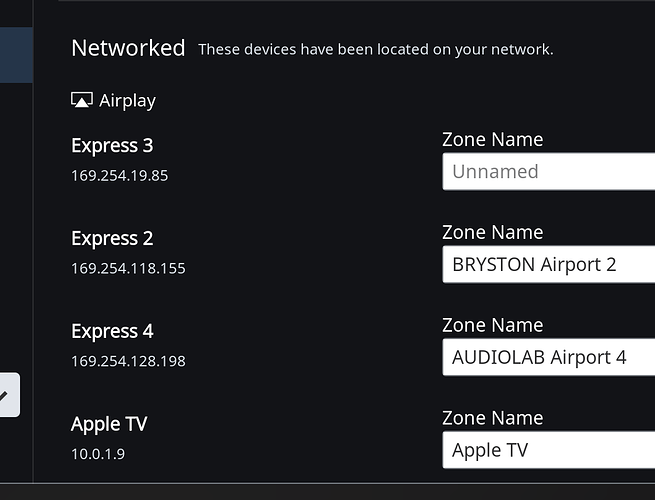The height and width of the screenshot is (500, 655).
Task: Click IP address 169.254.118.155
Action: (x=128, y=268)
